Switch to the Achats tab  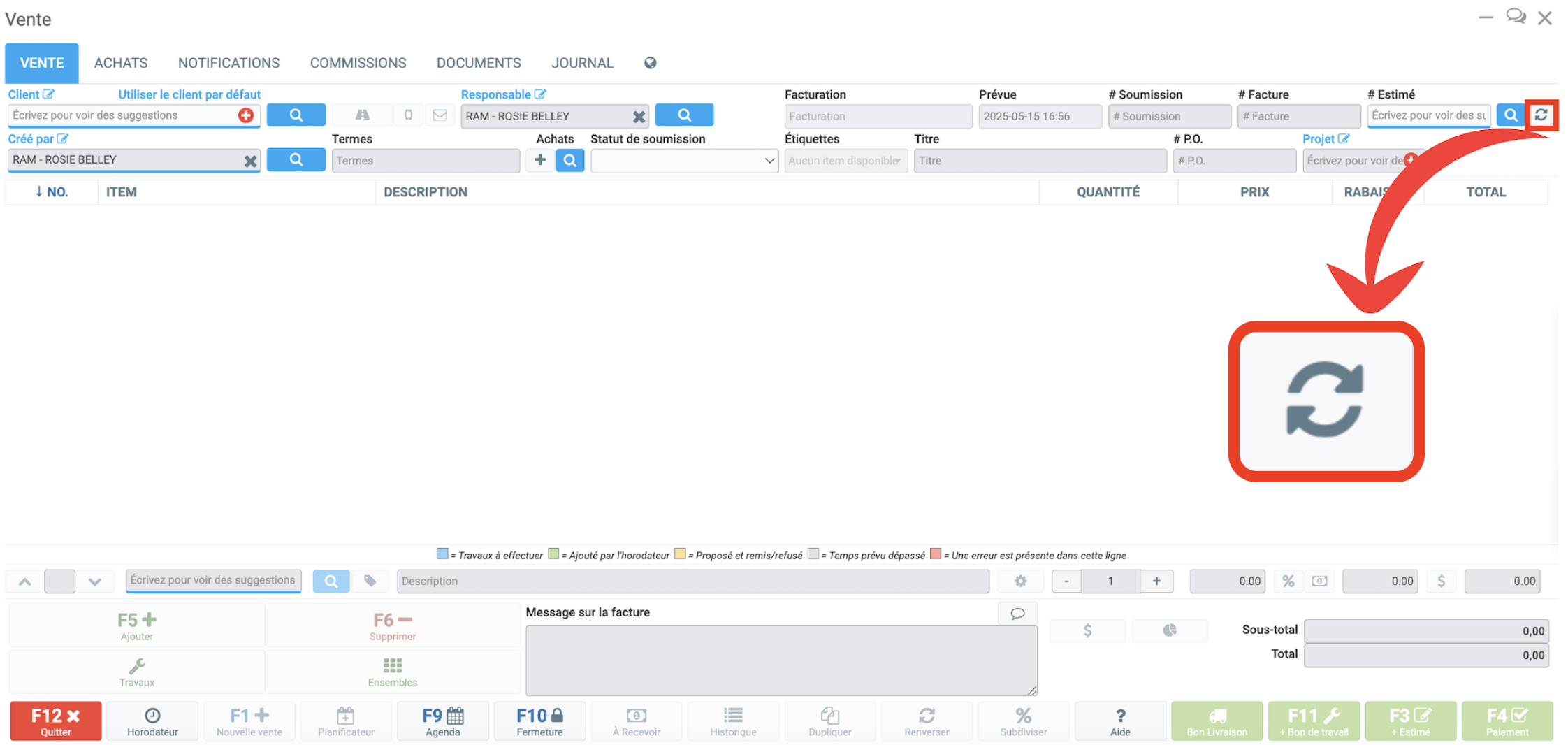121,63
